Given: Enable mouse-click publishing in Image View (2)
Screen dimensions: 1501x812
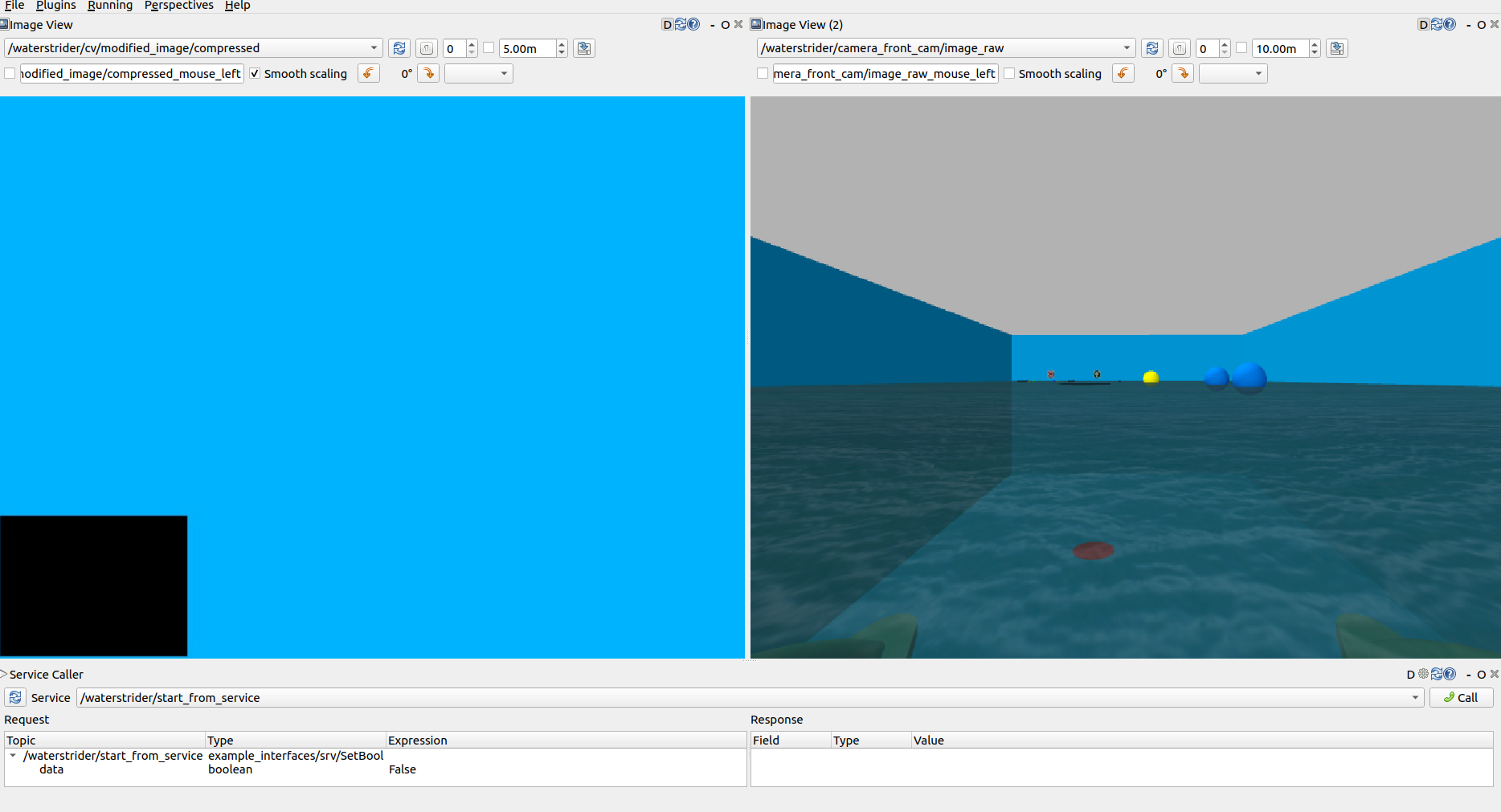Looking at the screenshot, I should pyautogui.click(x=763, y=73).
